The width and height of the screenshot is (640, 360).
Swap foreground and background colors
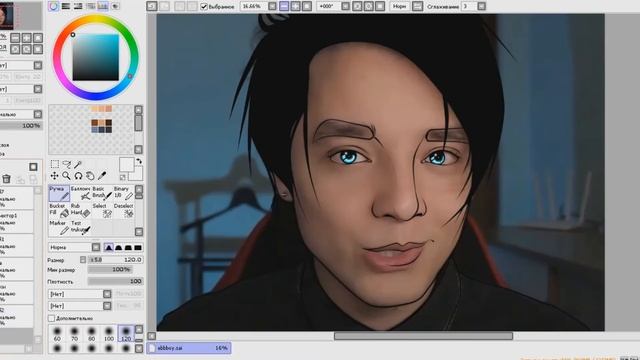139,161
